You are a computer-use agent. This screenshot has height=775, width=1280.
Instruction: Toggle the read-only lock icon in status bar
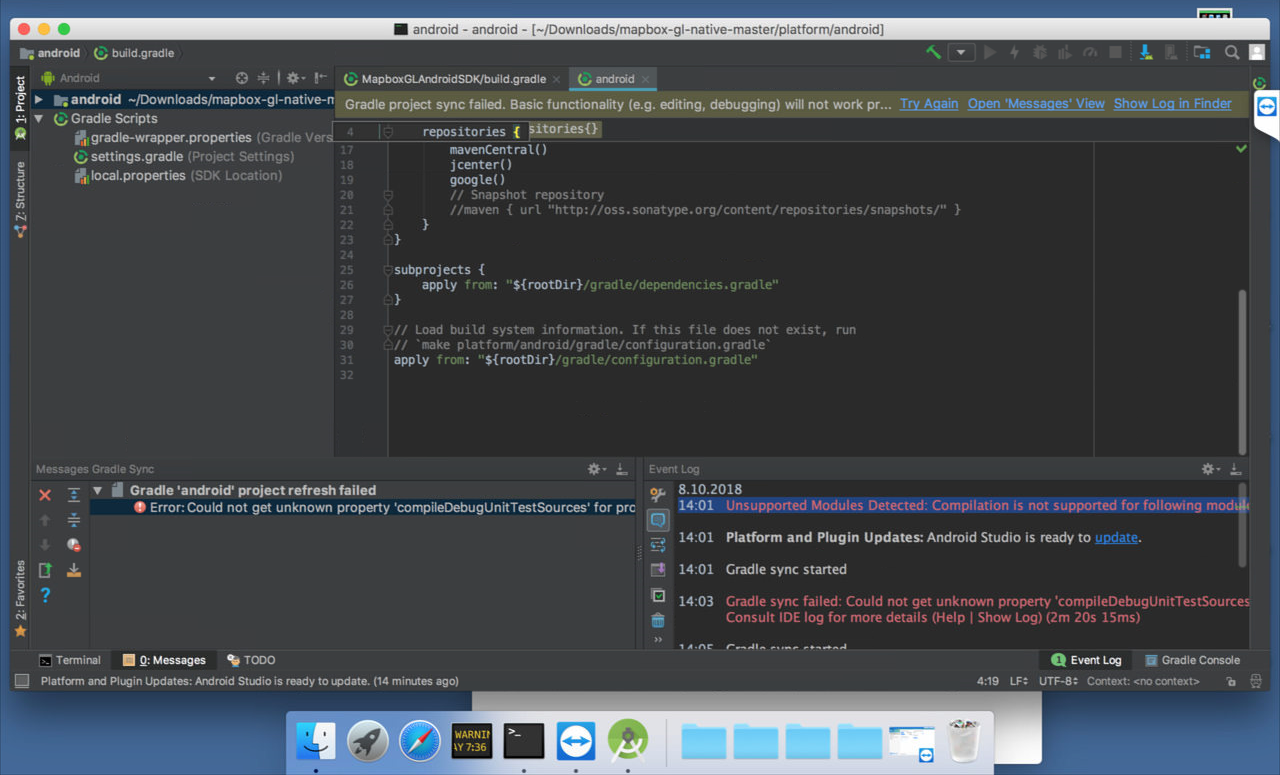tap(1232, 681)
